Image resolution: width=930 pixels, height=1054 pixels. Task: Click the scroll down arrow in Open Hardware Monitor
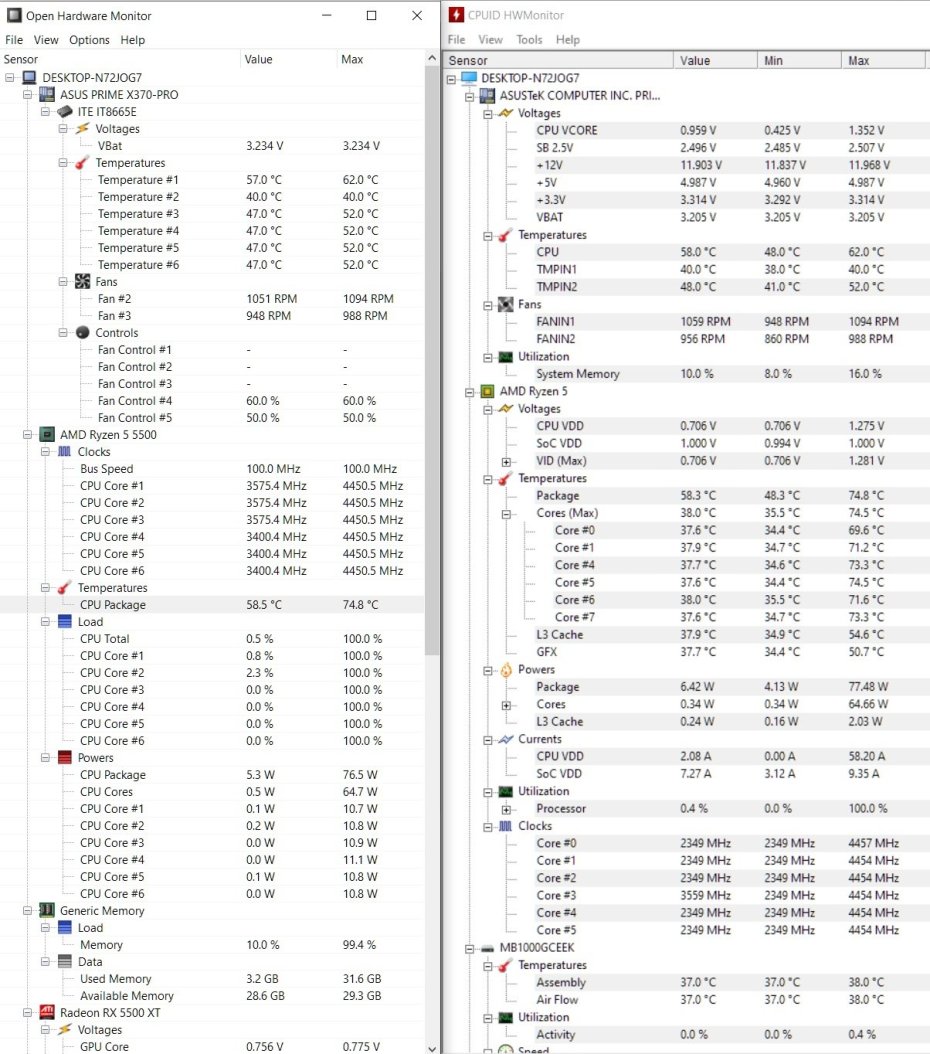pos(431,1047)
